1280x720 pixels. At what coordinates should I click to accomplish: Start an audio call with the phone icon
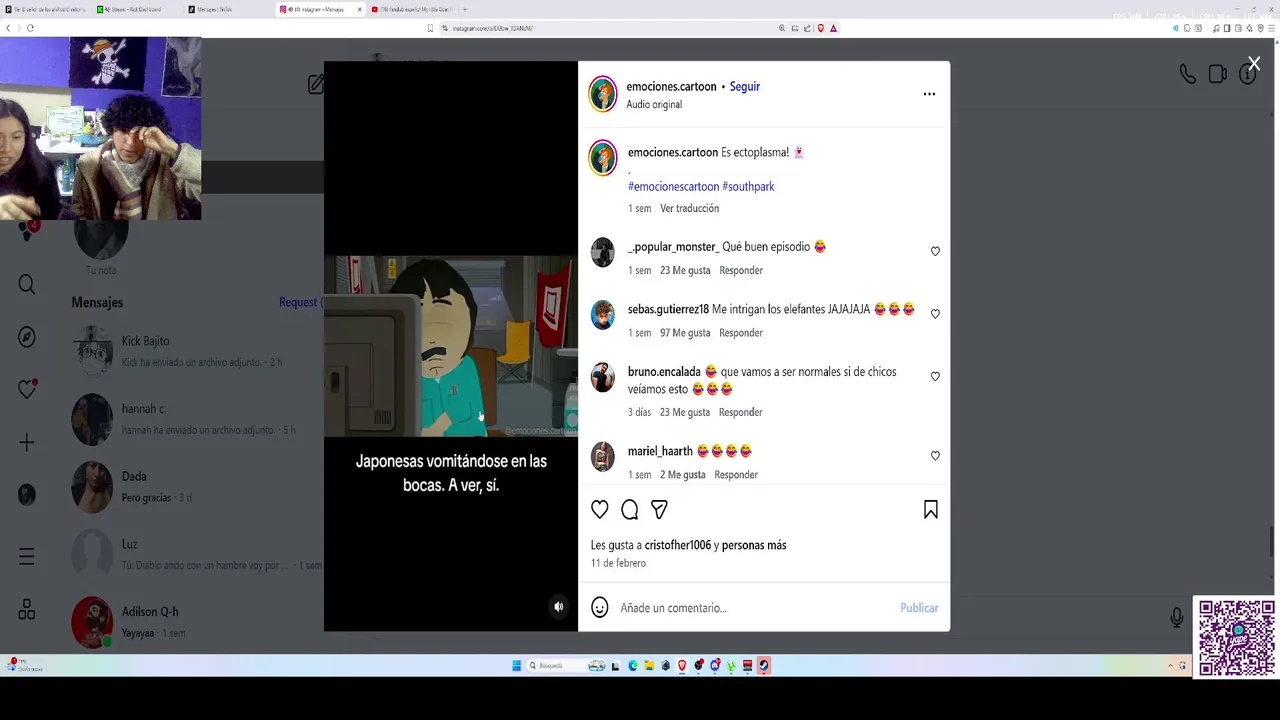1187,74
